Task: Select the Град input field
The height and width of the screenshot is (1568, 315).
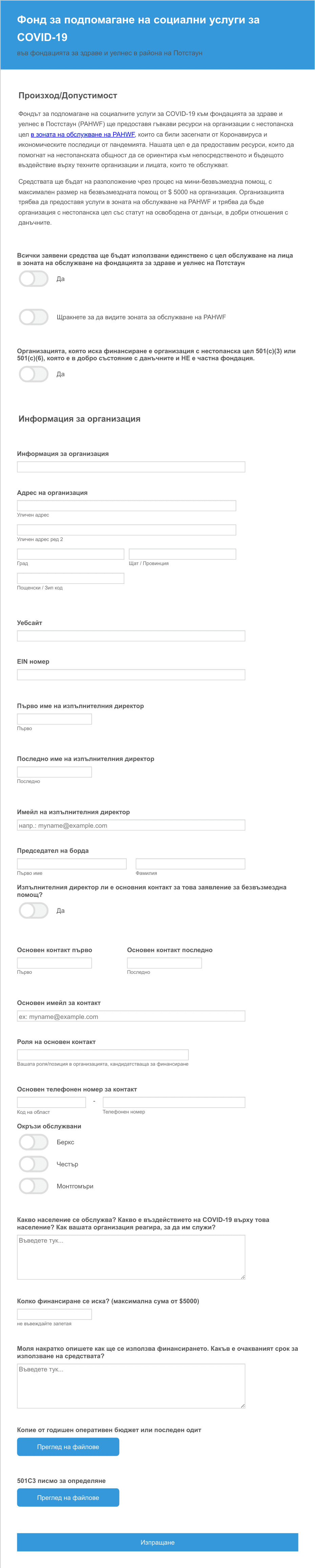Action: 70,554
